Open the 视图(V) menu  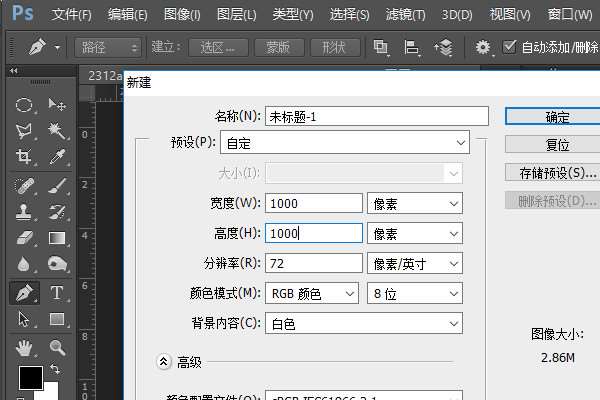[x=510, y=15]
